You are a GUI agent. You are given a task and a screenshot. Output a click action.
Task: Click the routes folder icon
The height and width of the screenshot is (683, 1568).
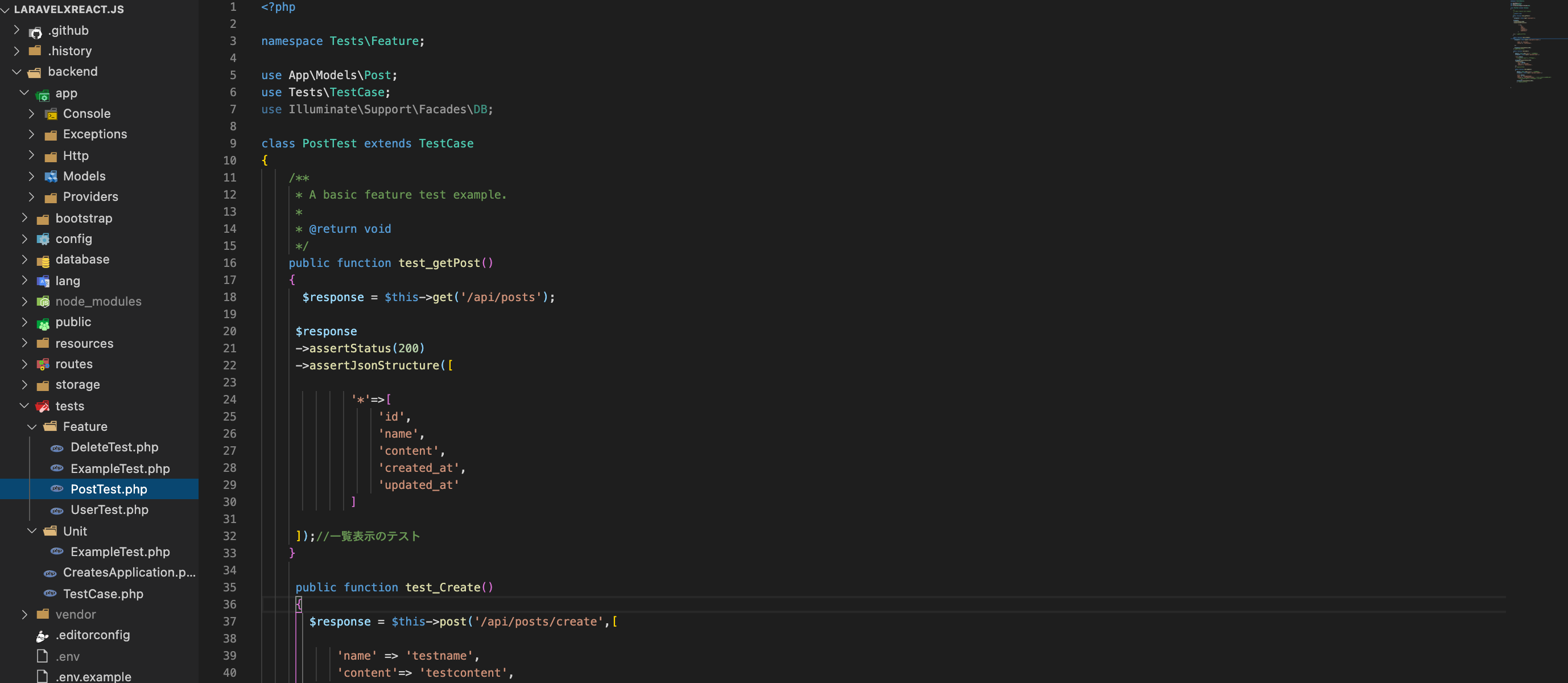pos(43,365)
